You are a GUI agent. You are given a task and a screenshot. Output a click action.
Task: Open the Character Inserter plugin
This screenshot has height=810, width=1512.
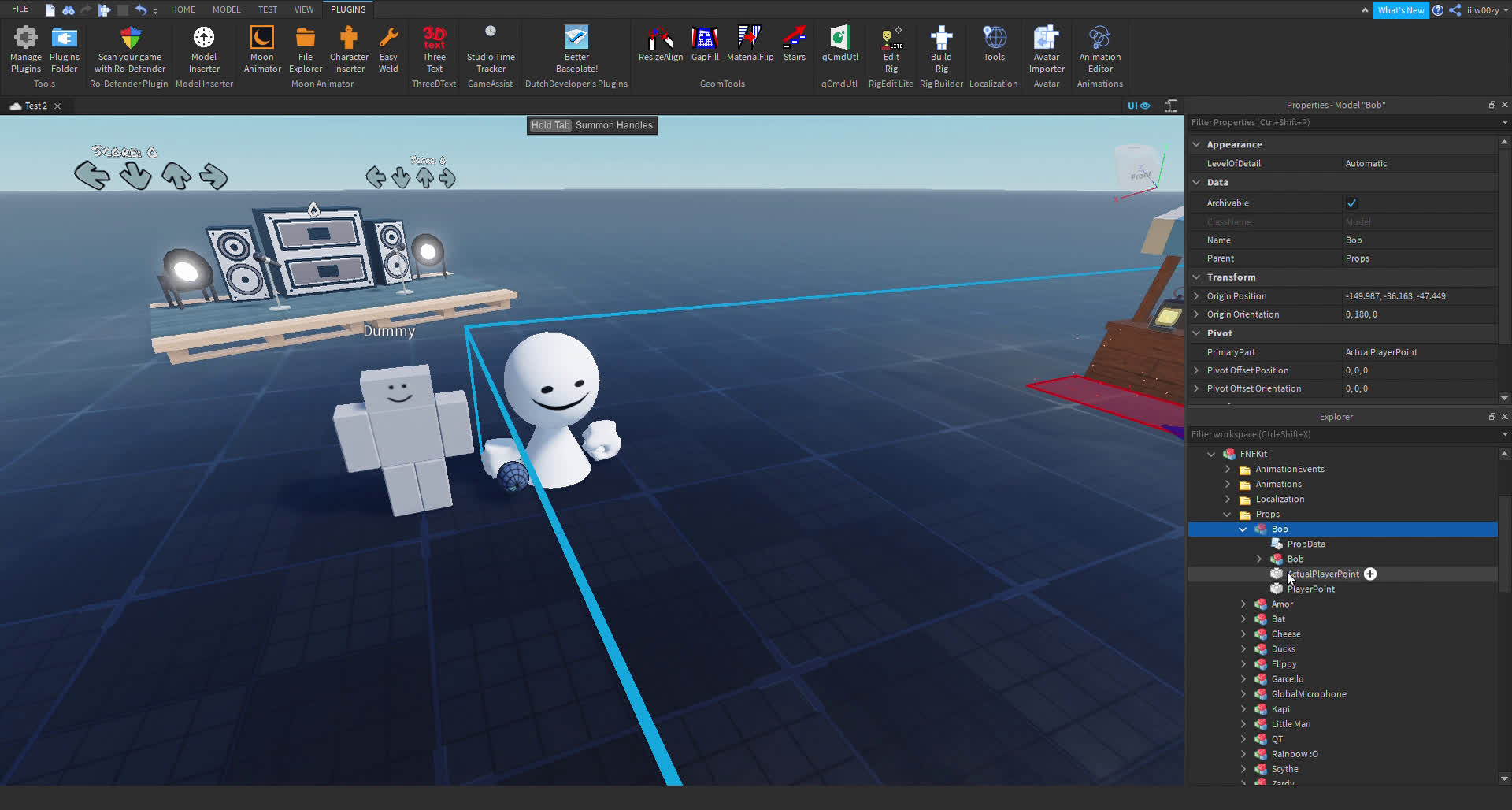pyautogui.click(x=349, y=47)
